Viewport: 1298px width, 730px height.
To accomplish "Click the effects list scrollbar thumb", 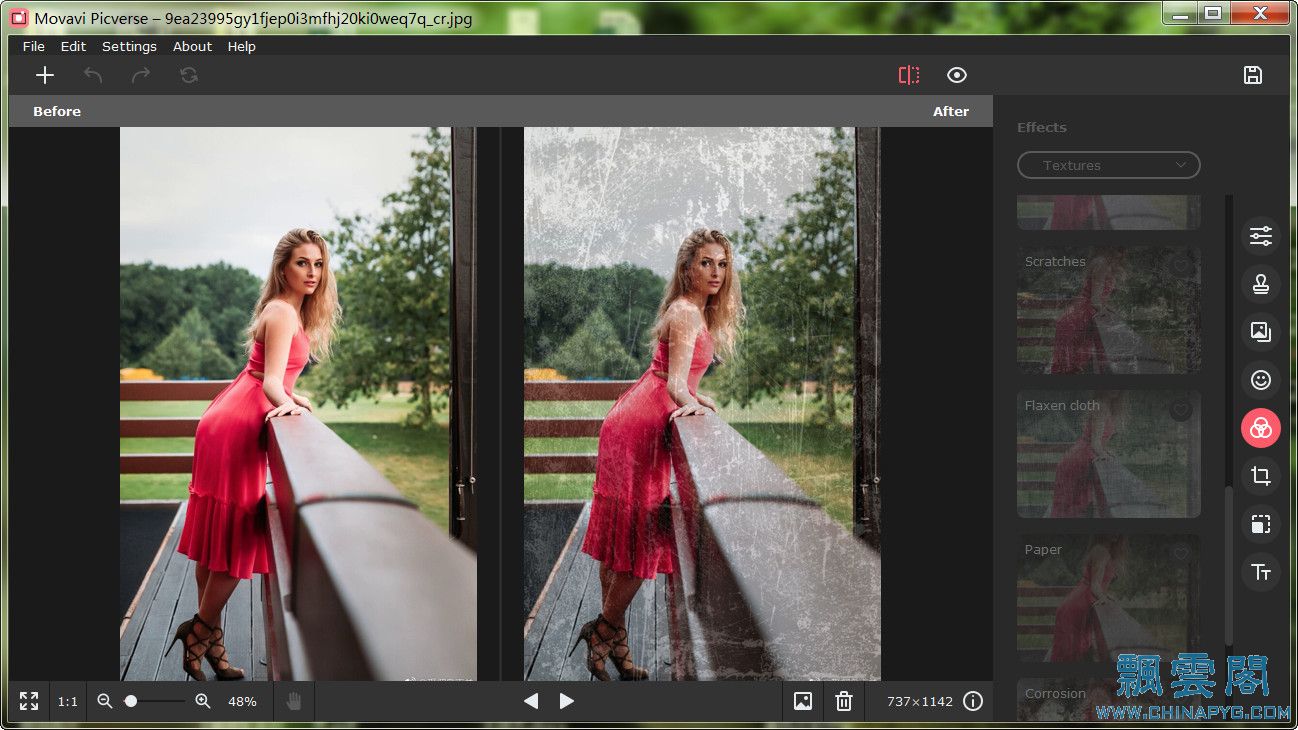I will 1229,565.
